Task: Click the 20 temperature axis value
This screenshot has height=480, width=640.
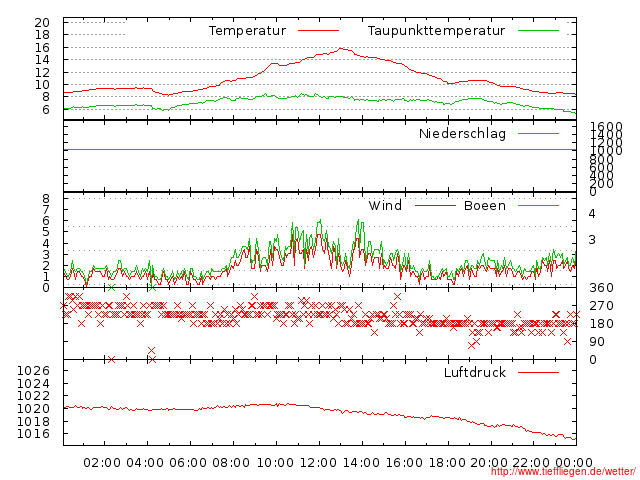Action: click(x=42, y=22)
